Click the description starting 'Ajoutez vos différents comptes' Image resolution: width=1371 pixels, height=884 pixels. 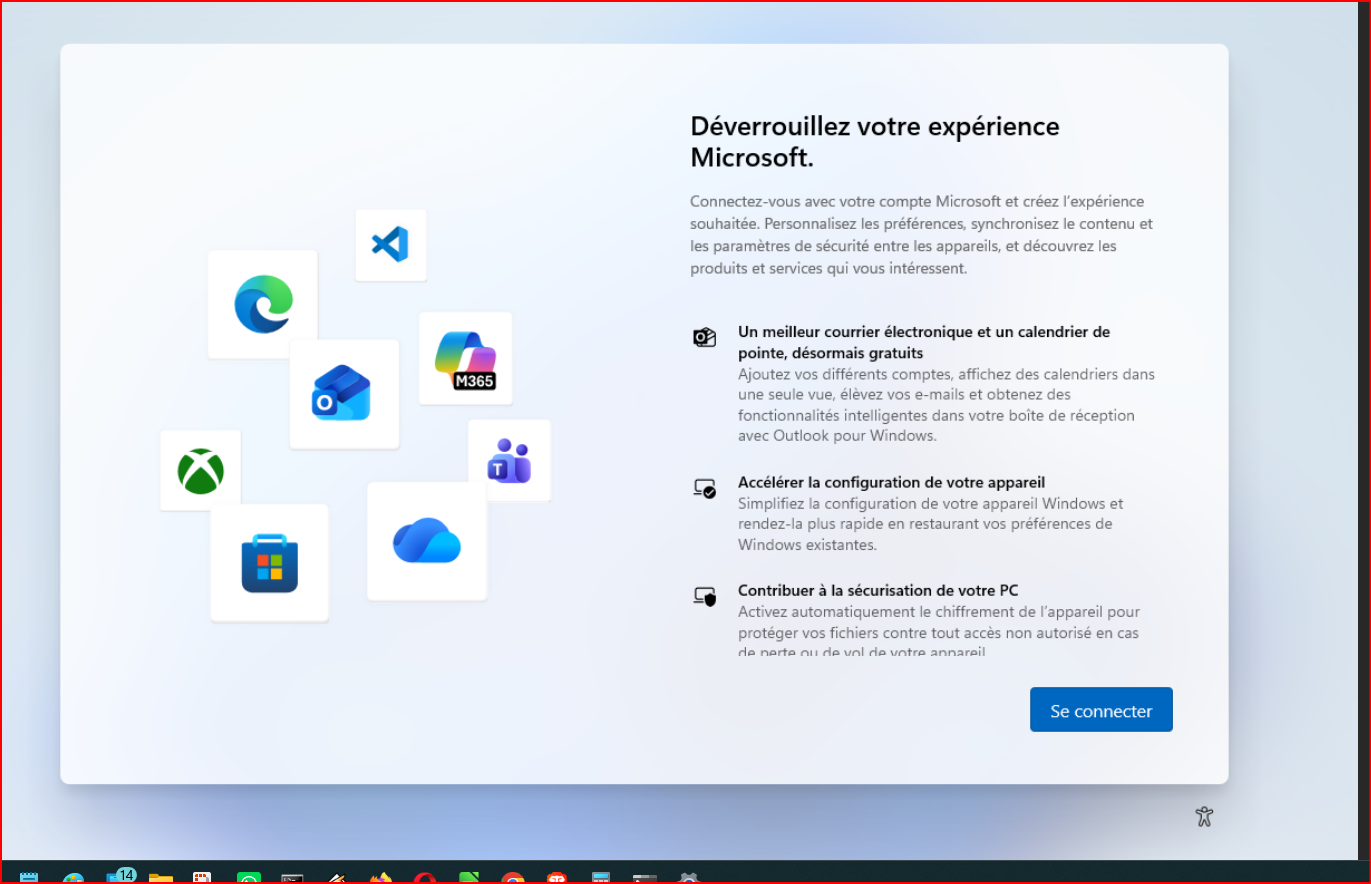[946, 405]
